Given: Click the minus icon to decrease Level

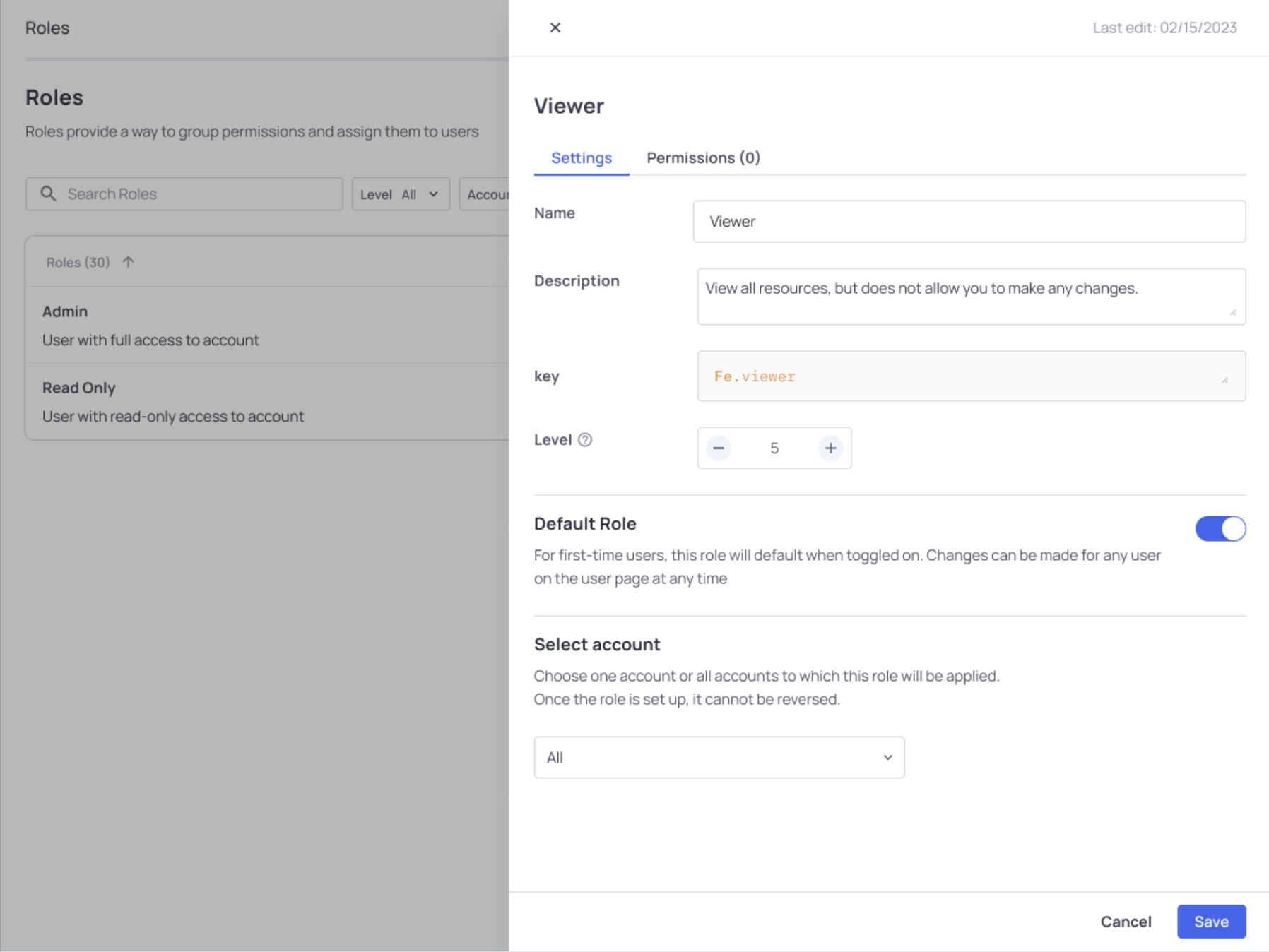Looking at the screenshot, I should point(718,448).
